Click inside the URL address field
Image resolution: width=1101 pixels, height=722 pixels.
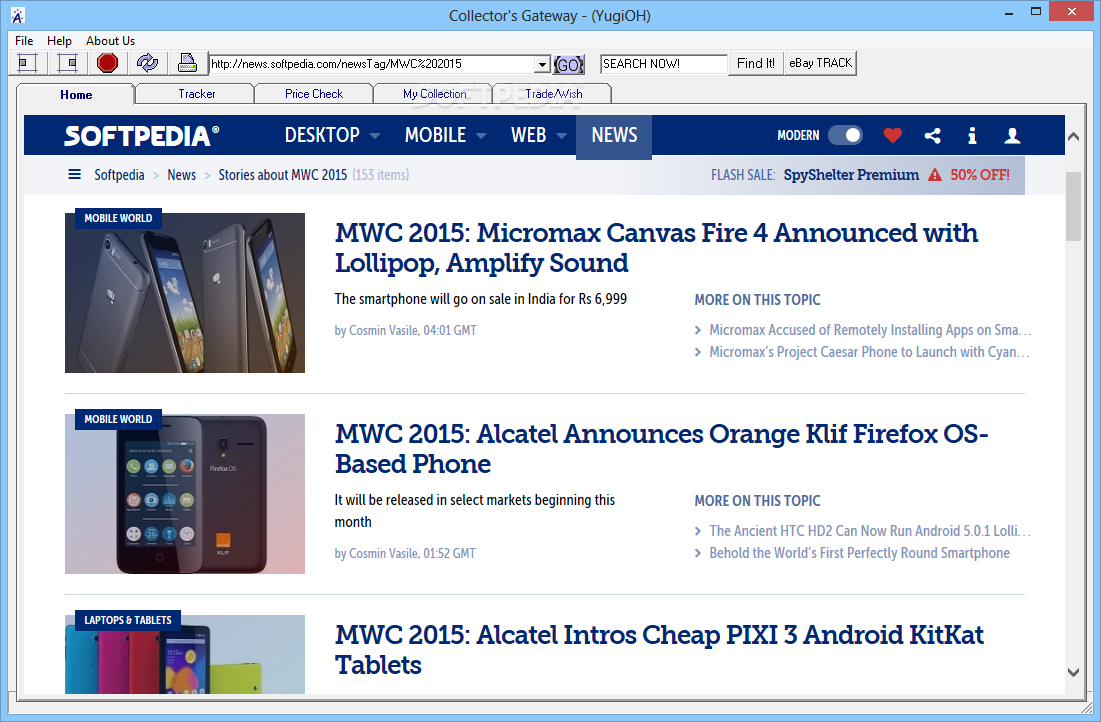[x=372, y=65]
